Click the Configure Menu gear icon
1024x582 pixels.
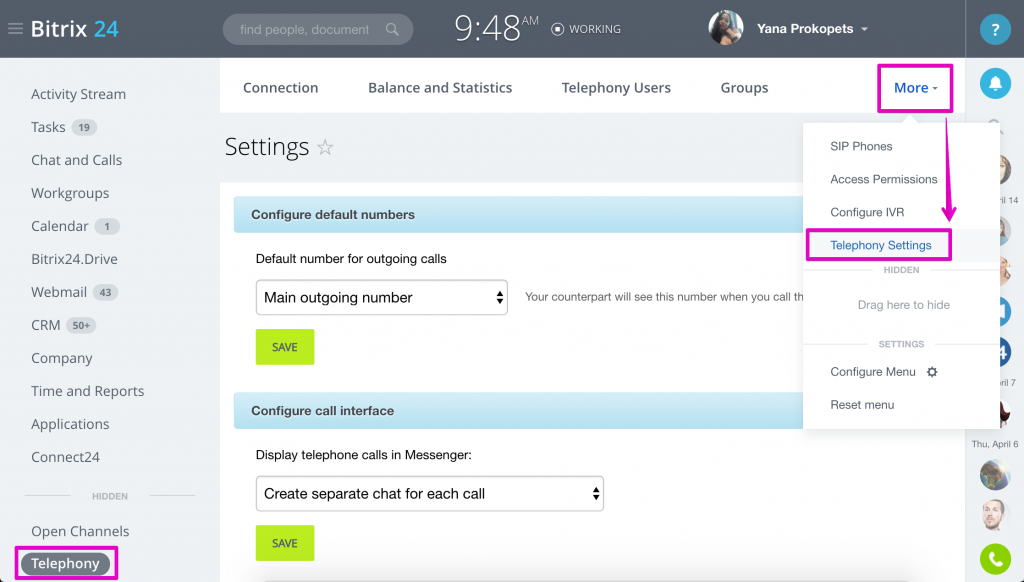pyautogui.click(x=932, y=372)
